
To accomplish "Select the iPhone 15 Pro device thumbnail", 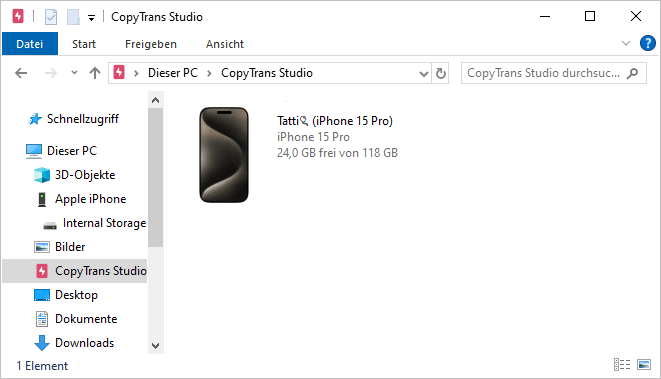I will click(x=224, y=155).
